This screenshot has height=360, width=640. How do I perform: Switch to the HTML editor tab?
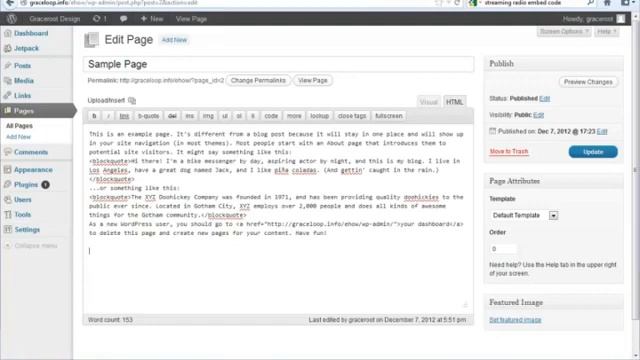454,102
